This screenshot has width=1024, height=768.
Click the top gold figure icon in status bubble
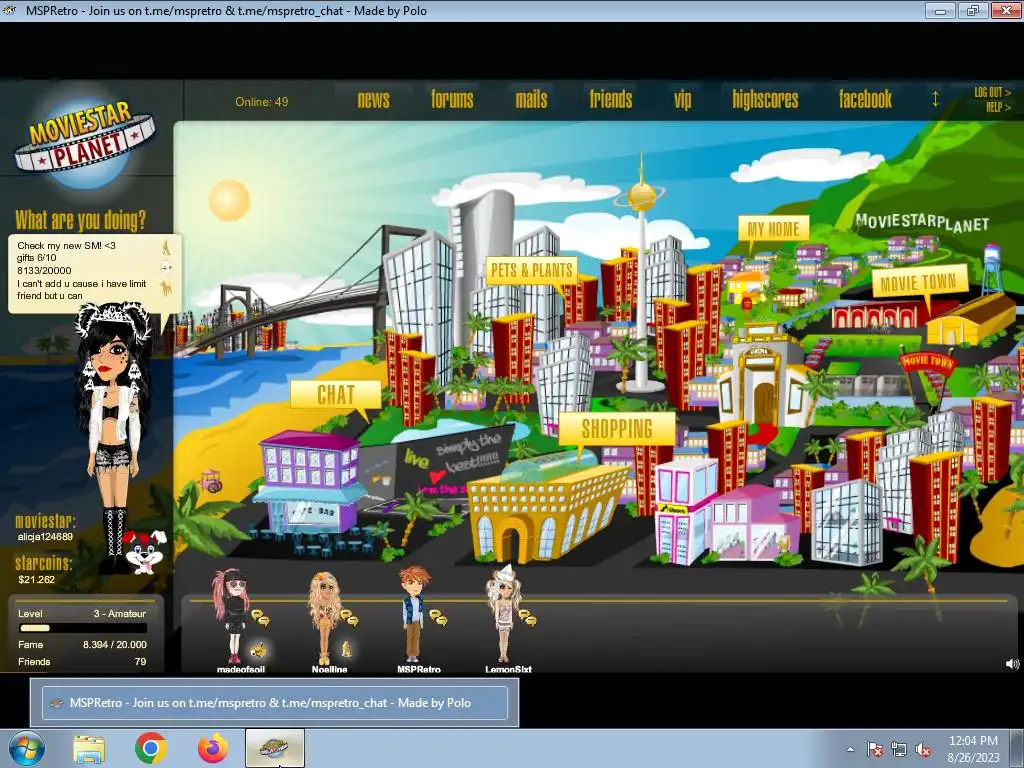(x=166, y=248)
